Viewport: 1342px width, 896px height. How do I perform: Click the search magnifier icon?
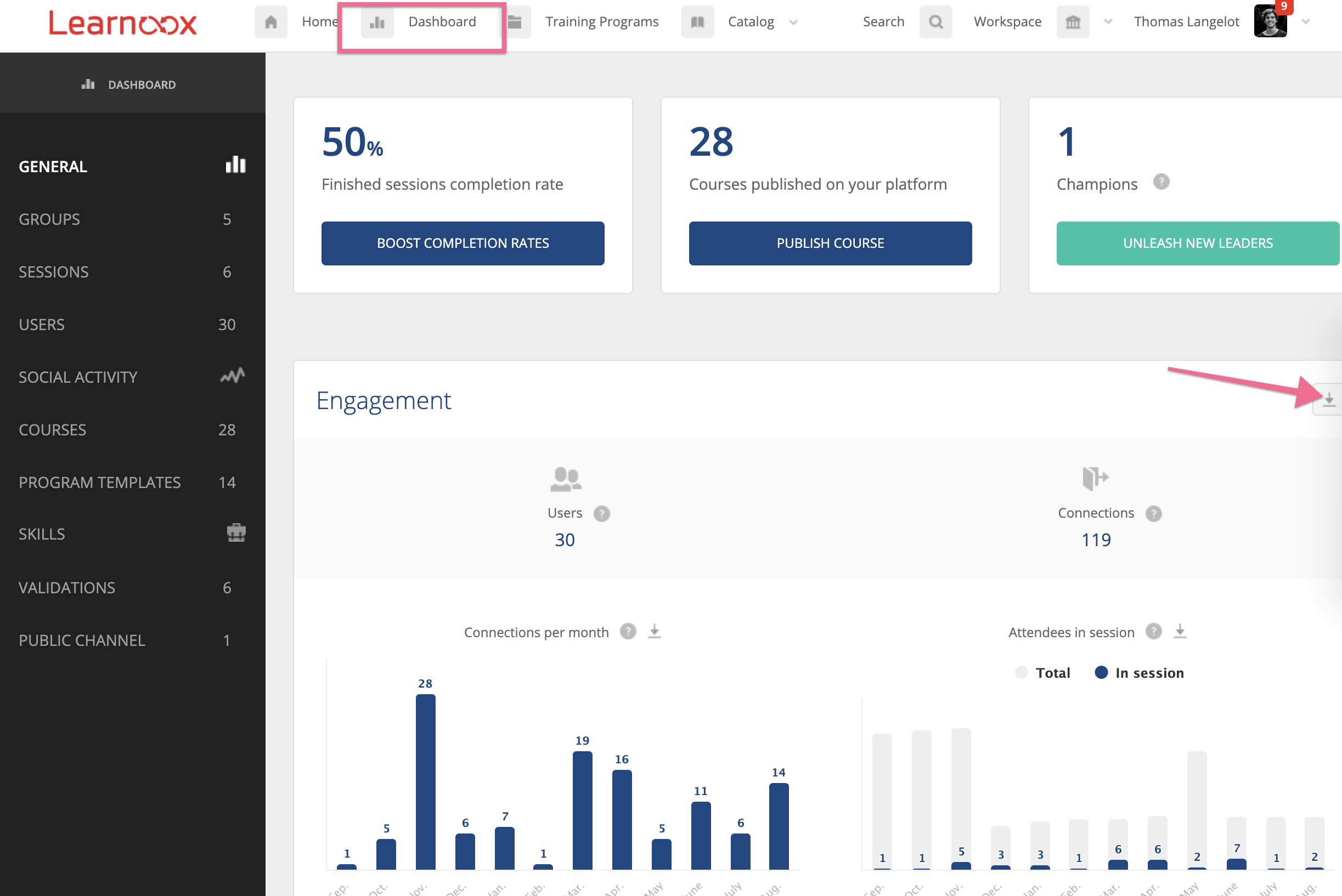pos(935,22)
